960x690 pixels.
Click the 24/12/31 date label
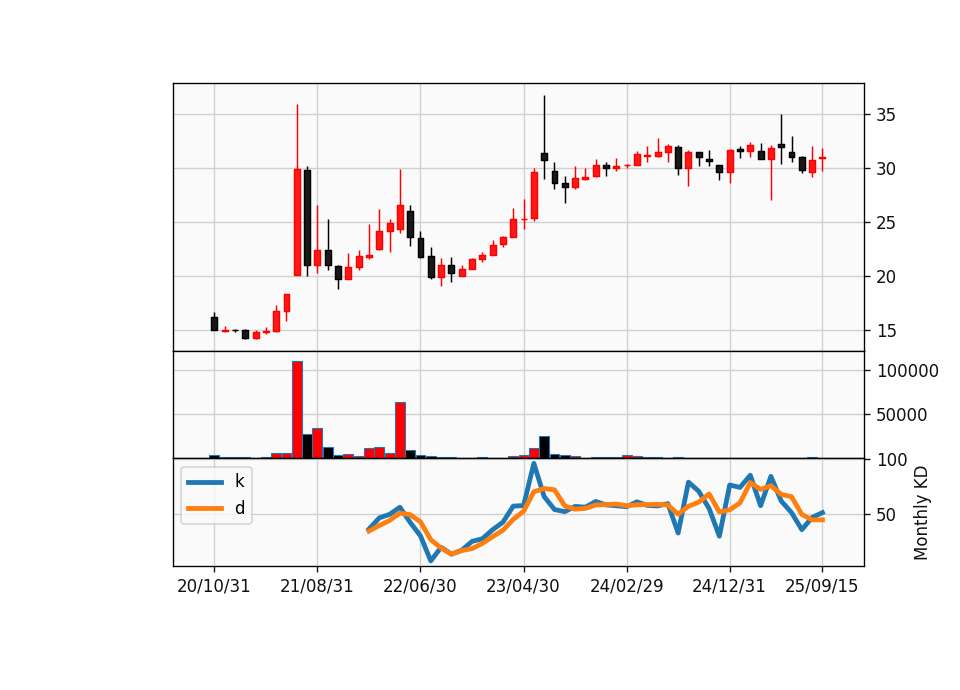(x=729, y=586)
